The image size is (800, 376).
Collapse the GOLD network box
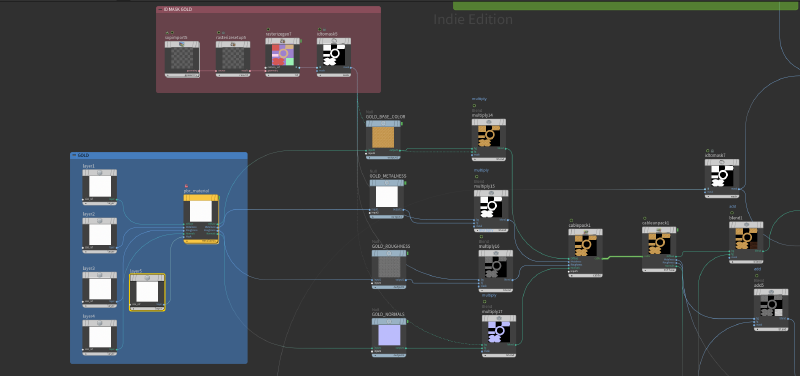pyautogui.click(x=74, y=155)
